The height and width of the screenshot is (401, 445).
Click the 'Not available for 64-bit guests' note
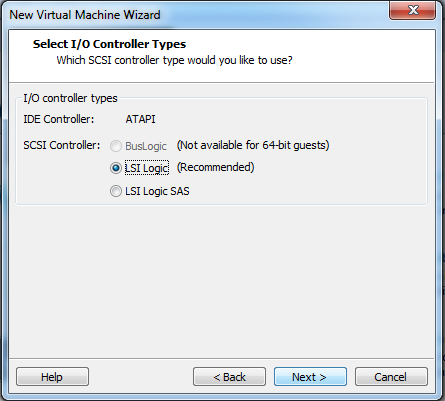253,145
